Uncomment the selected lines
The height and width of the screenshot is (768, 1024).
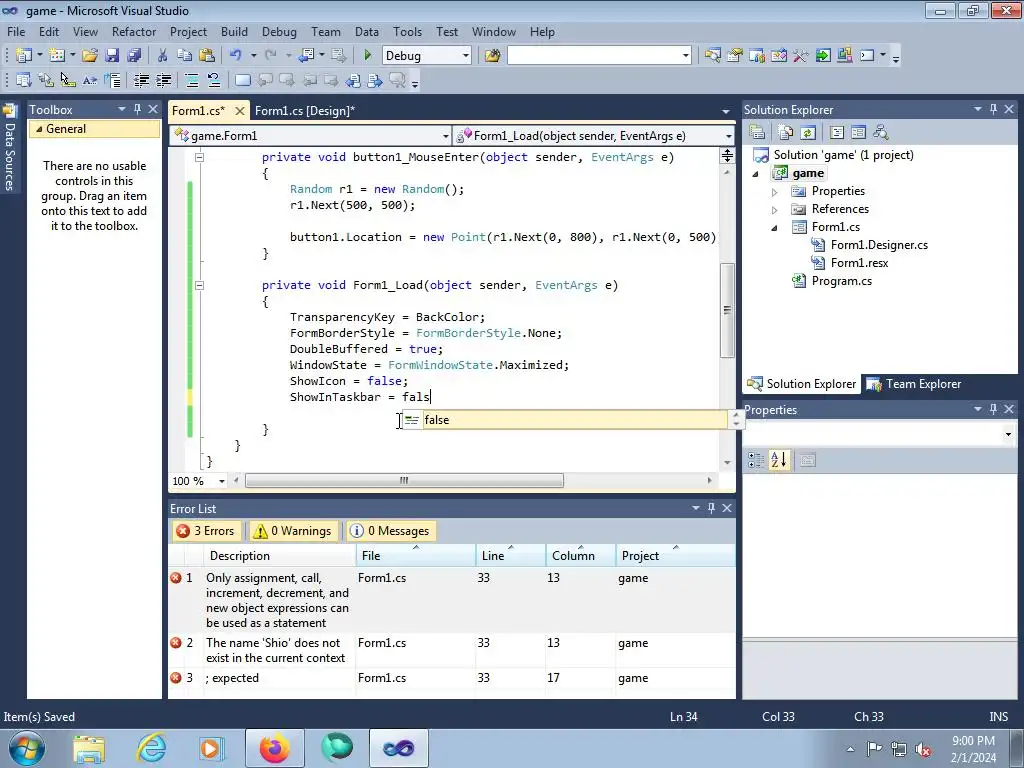214,80
